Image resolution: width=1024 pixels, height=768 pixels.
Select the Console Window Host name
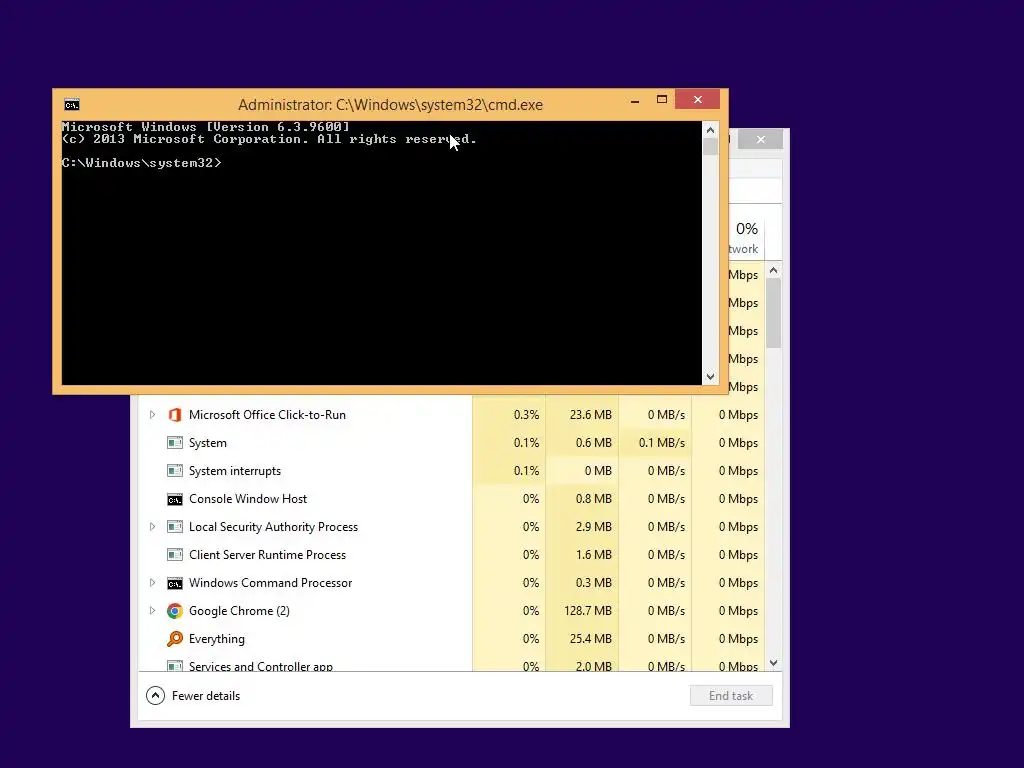[248, 499]
